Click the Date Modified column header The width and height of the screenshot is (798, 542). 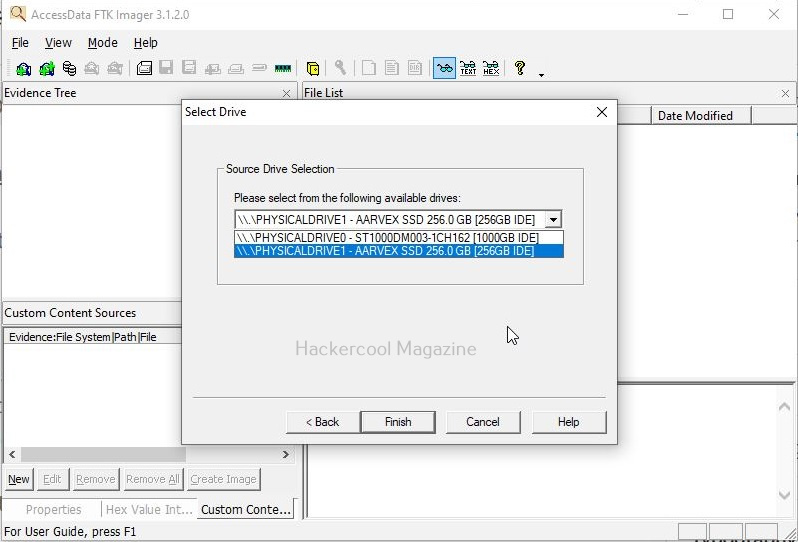(695, 116)
